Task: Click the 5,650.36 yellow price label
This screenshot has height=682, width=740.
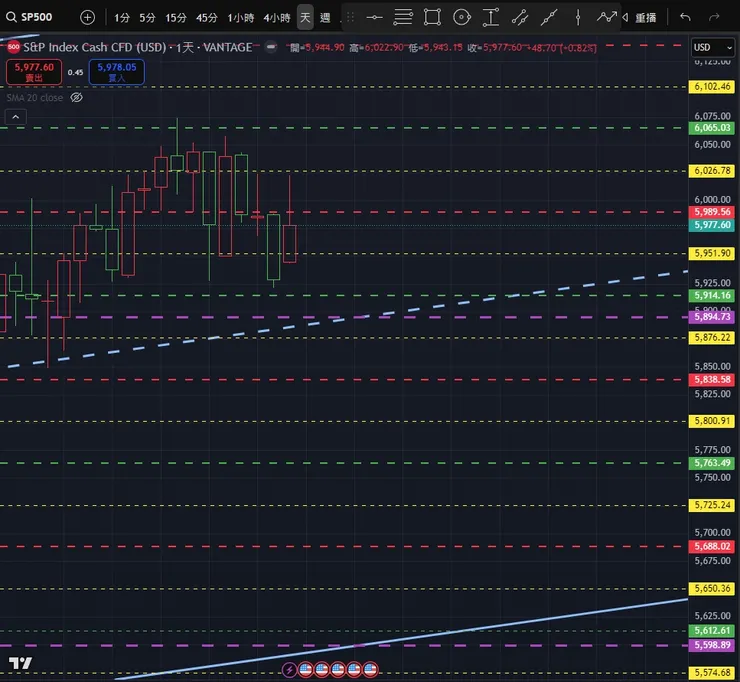Action: pos(712,589)
